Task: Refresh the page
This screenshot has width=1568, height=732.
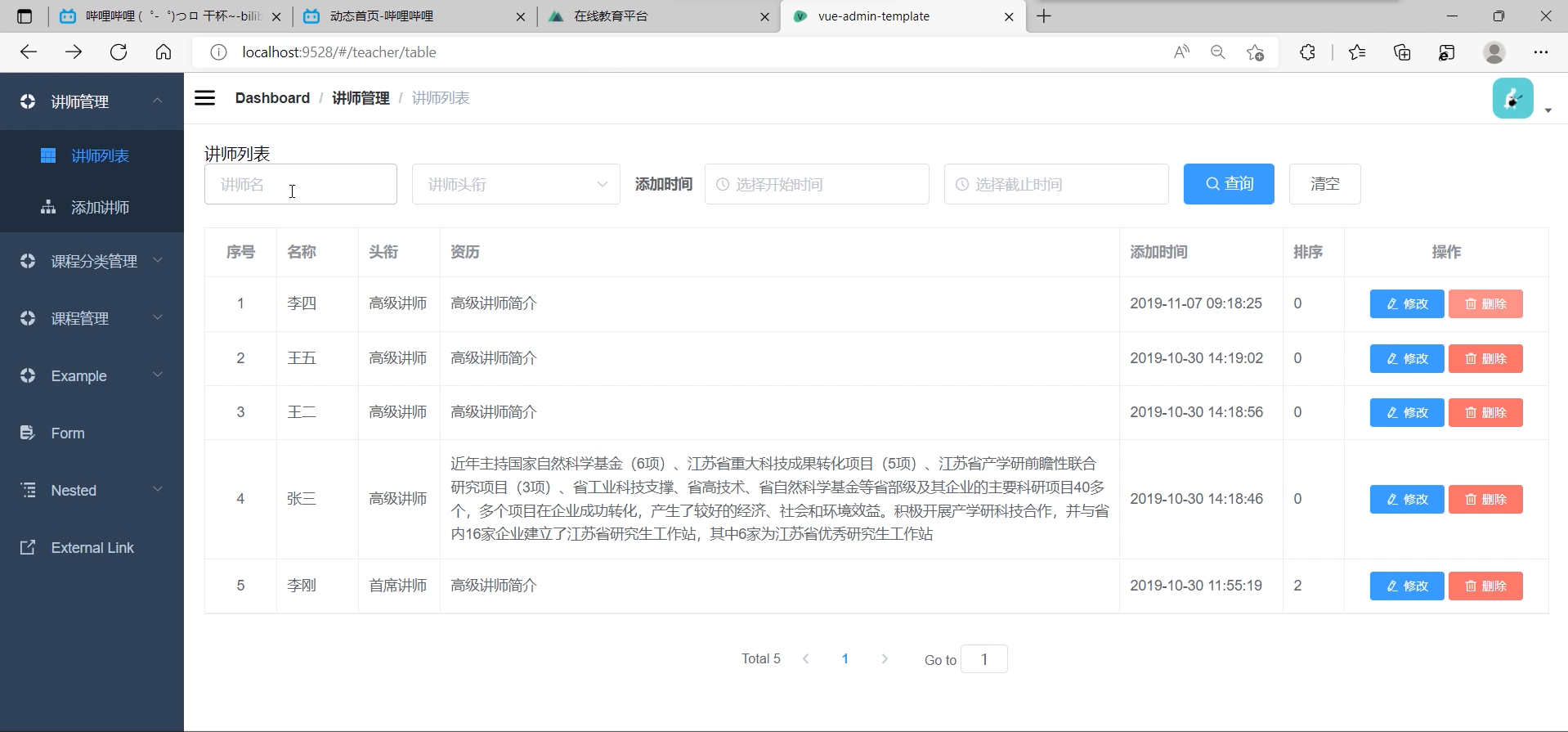Action: (119, 52)
